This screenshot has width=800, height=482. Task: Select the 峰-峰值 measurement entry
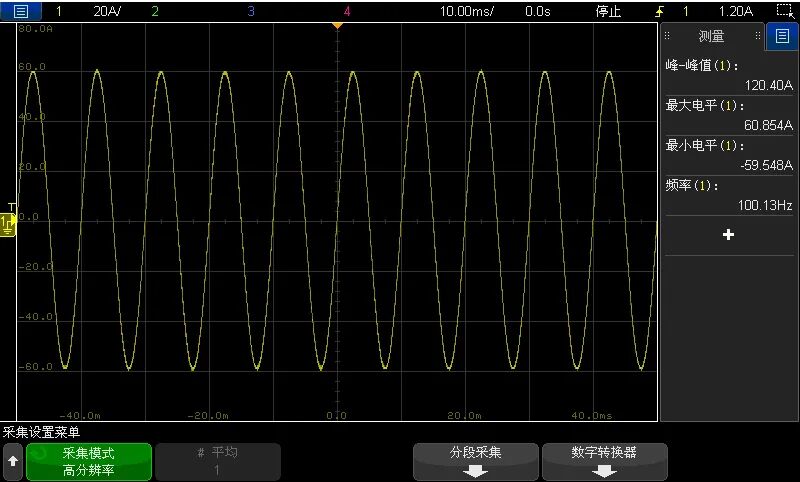728,75
